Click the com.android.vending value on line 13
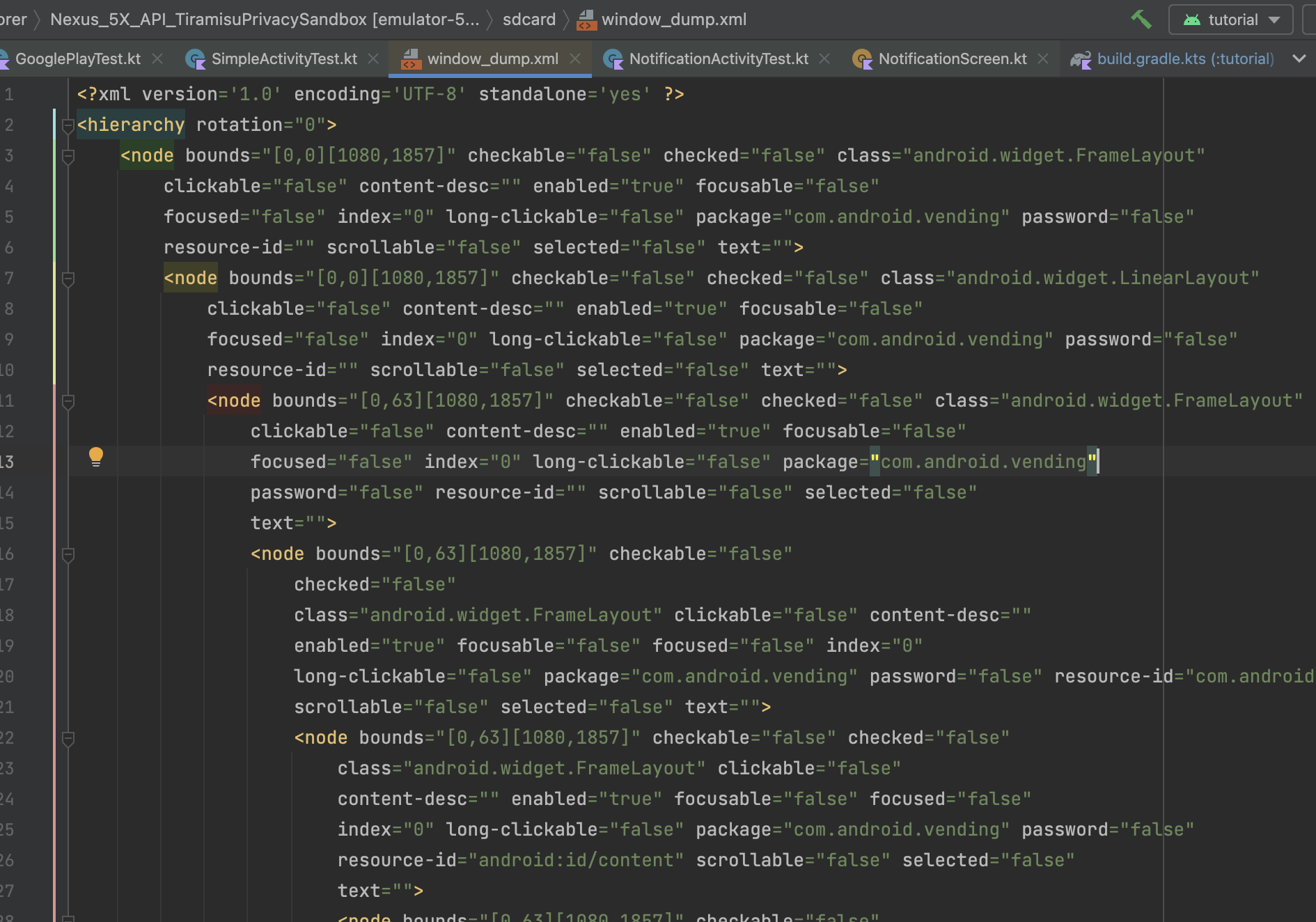The width and height of the screenshot is (1316, 922). 984,462
